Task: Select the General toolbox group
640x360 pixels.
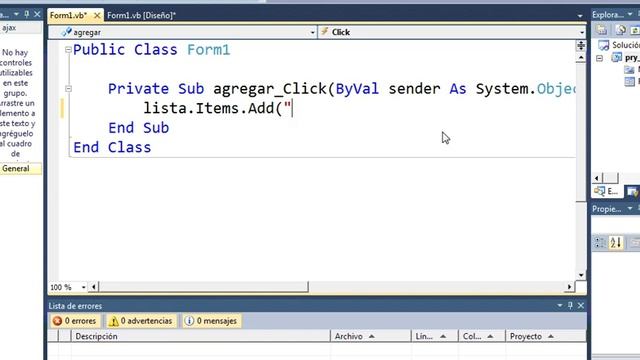Action: 20,169
